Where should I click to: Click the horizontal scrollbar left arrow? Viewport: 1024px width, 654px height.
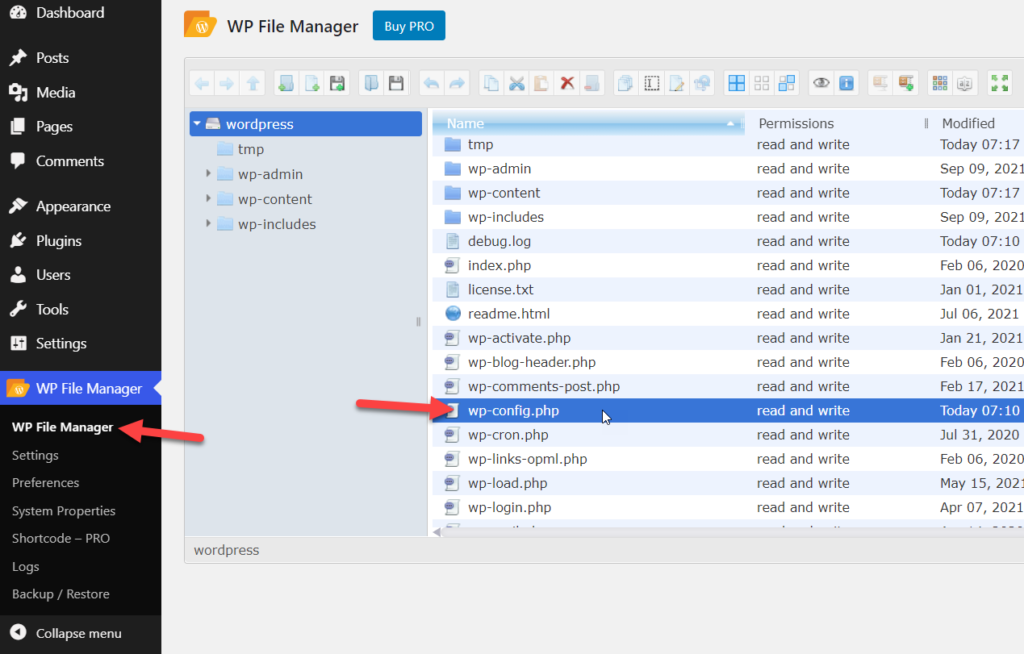pos(437,532)
